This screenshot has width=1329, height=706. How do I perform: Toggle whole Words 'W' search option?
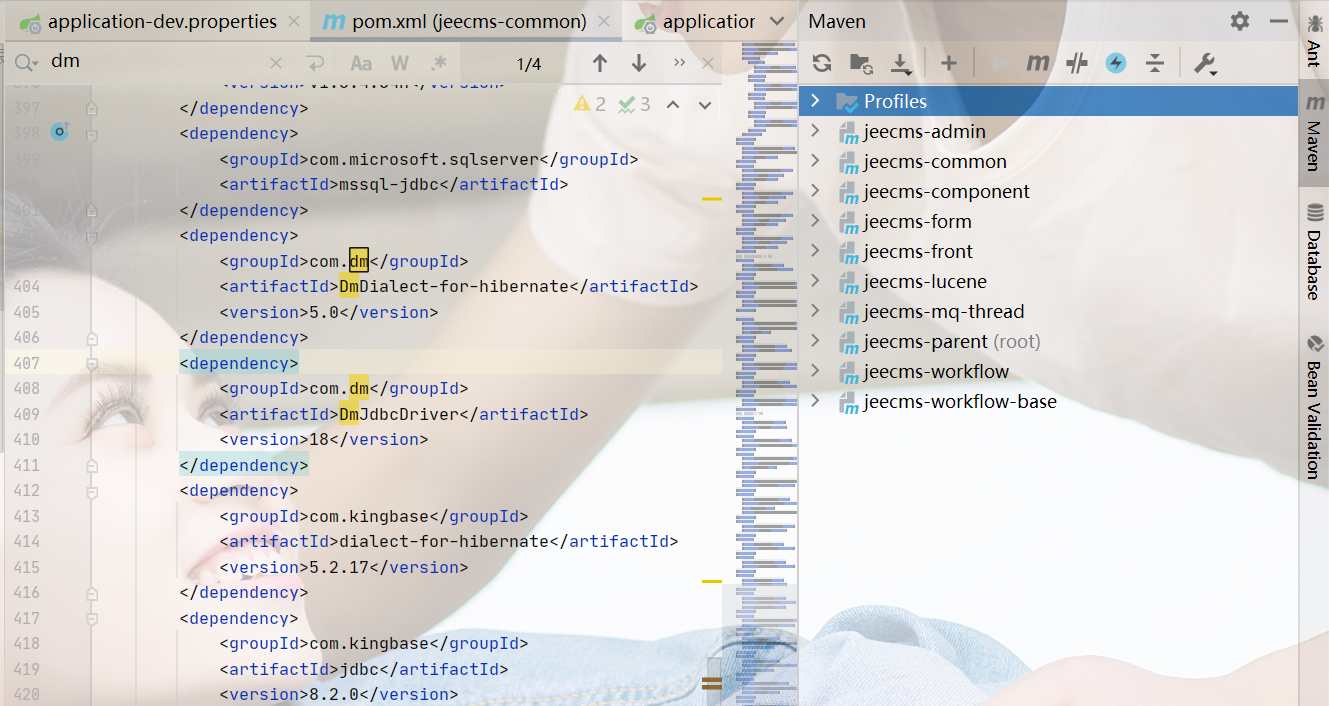coord(400,63)
